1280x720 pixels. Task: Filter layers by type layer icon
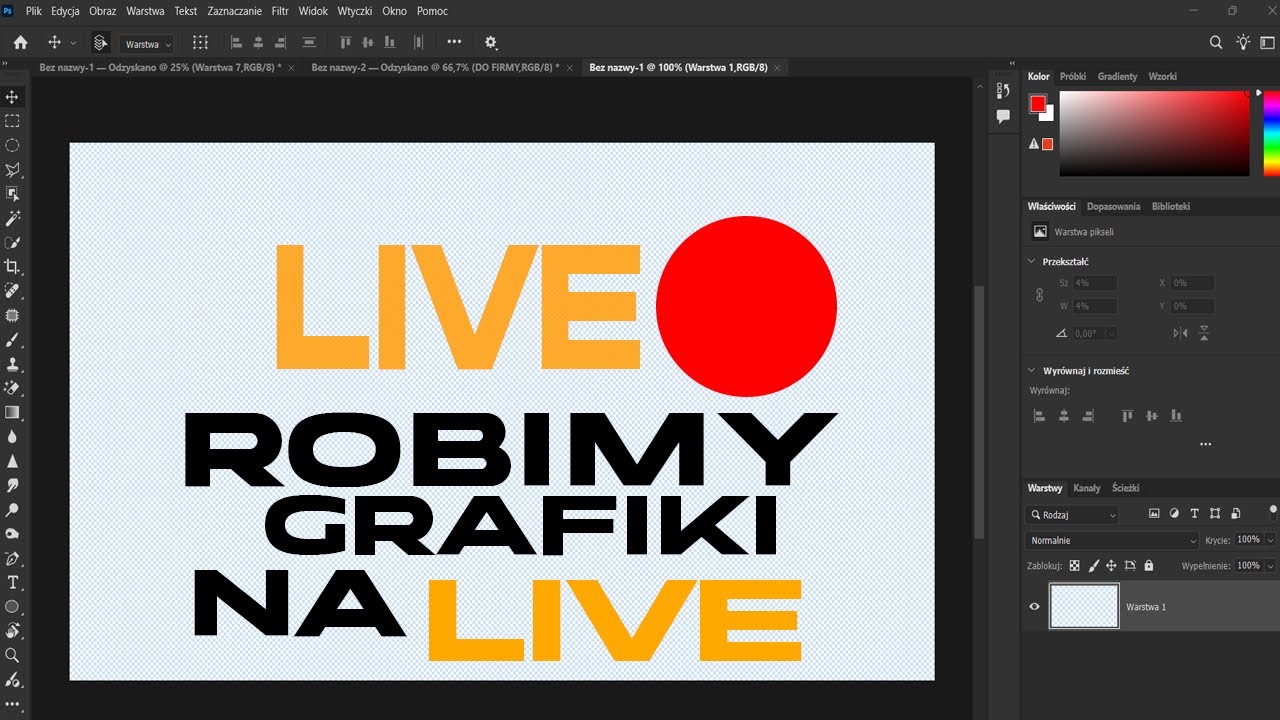(x=1195, y=514)
